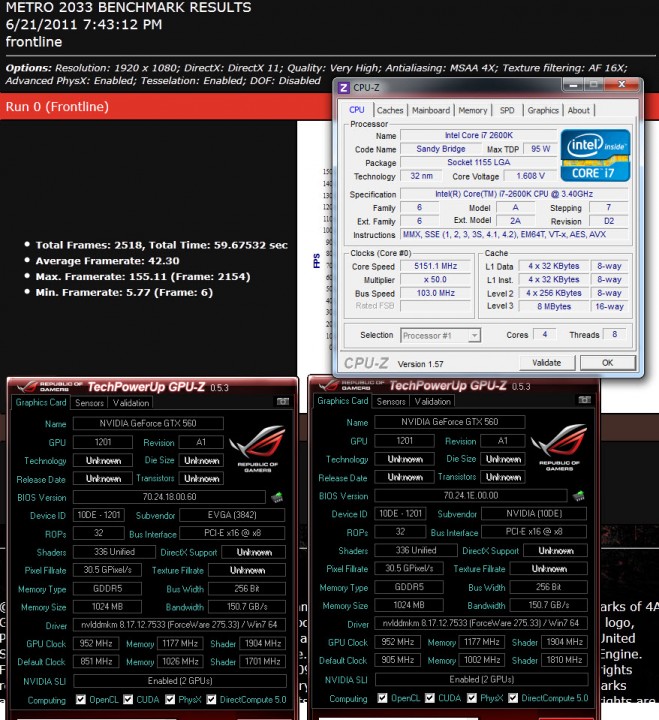The height and width of the screenshot is (720, 659).
Task: Click the OK button in CPU-Z
Action: click(x=608, y=363)
